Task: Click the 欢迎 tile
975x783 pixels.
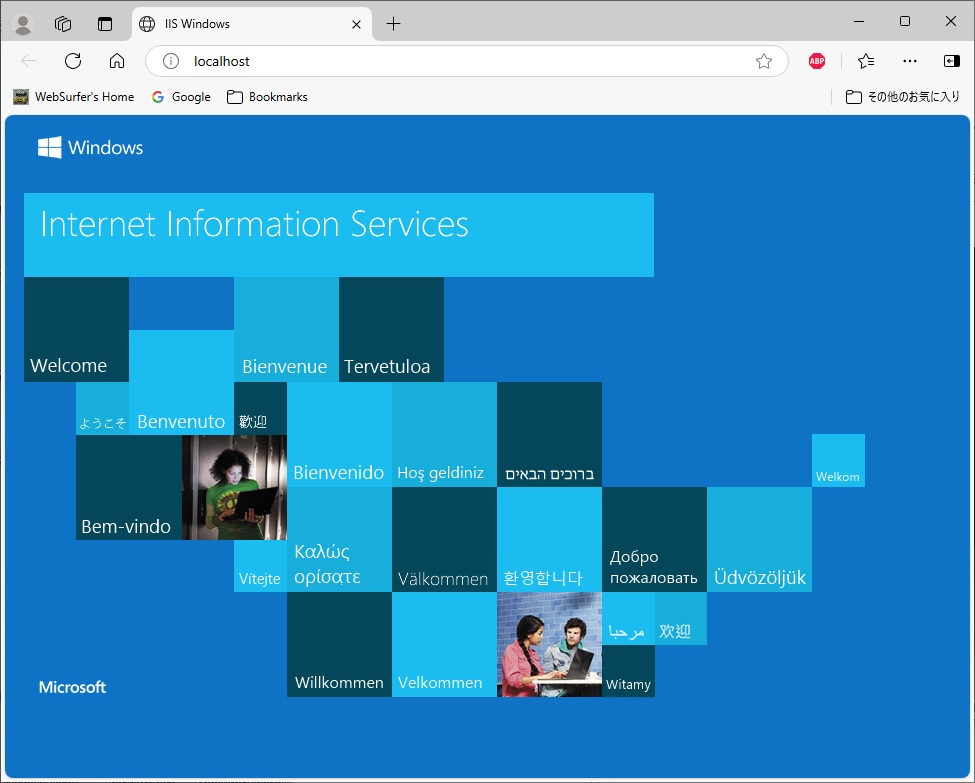Action: pyautogui.click(x=681, y=618)
